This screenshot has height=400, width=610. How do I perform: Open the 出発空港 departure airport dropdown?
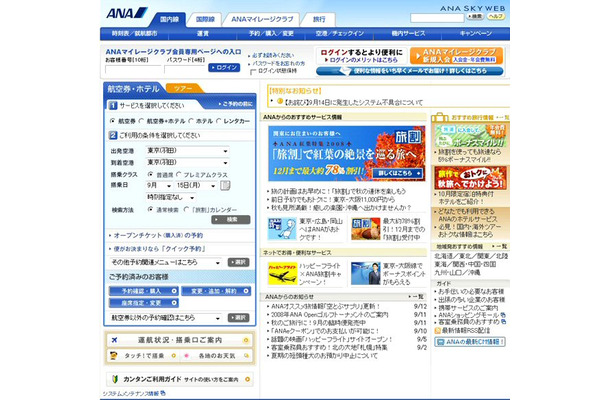pyautogui.click(x=188, y=151)
